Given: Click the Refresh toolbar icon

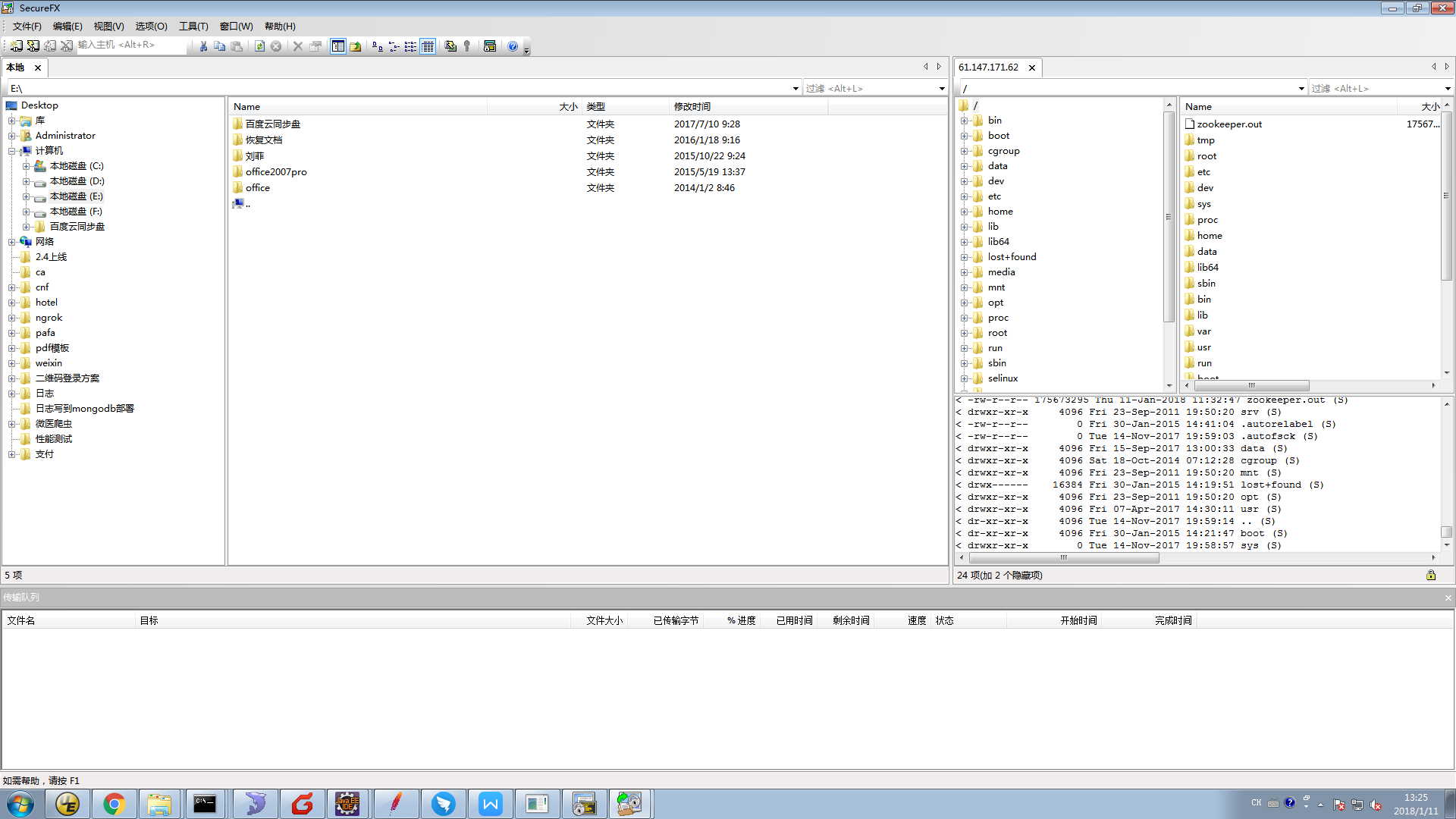Looking at the screenshot, I should tap(259, 46).
